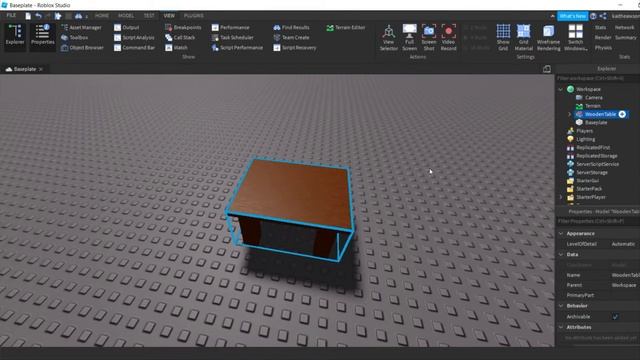Image resolution: width=640 pixels, height=360 pixels.
Task: Toggle the Render stats display
Action: click(x=602, y=38)
